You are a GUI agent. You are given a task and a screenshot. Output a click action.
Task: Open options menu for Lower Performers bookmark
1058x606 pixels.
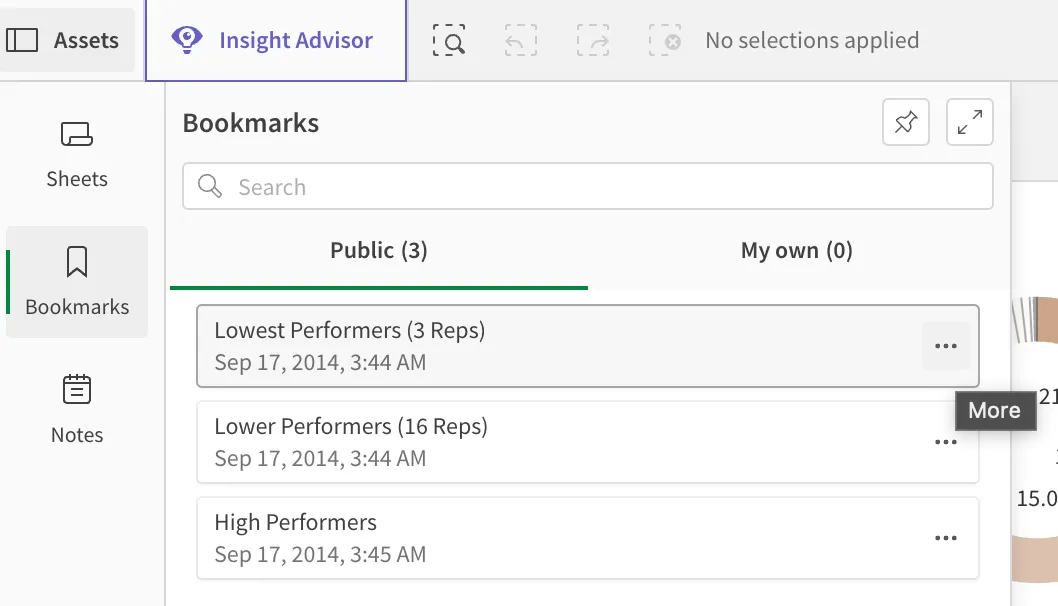coord(946,441)
